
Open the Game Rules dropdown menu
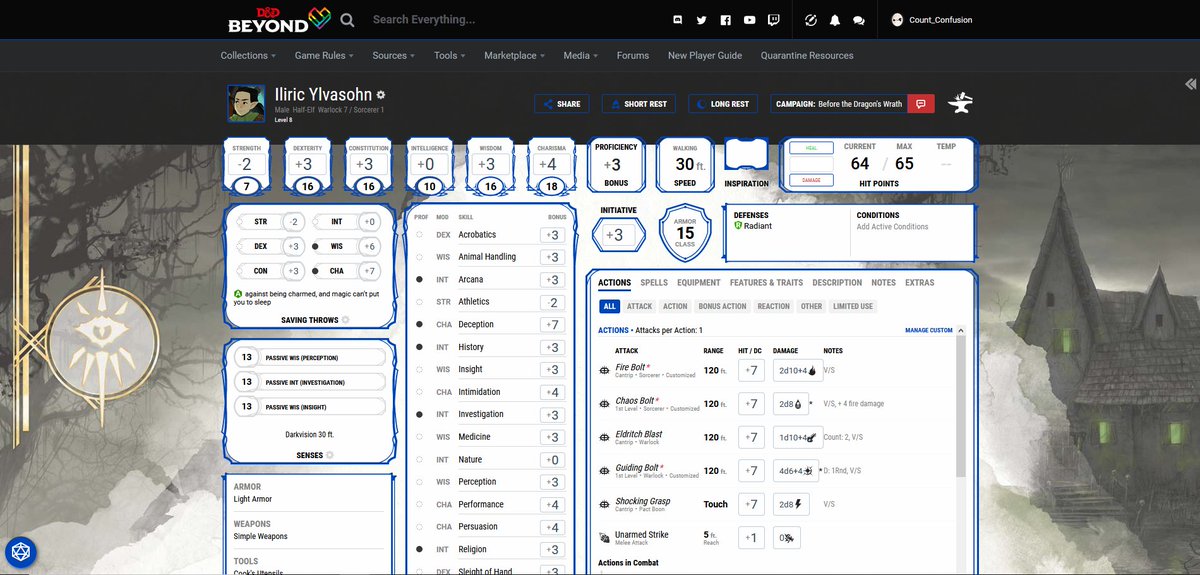tap(324, 56)
